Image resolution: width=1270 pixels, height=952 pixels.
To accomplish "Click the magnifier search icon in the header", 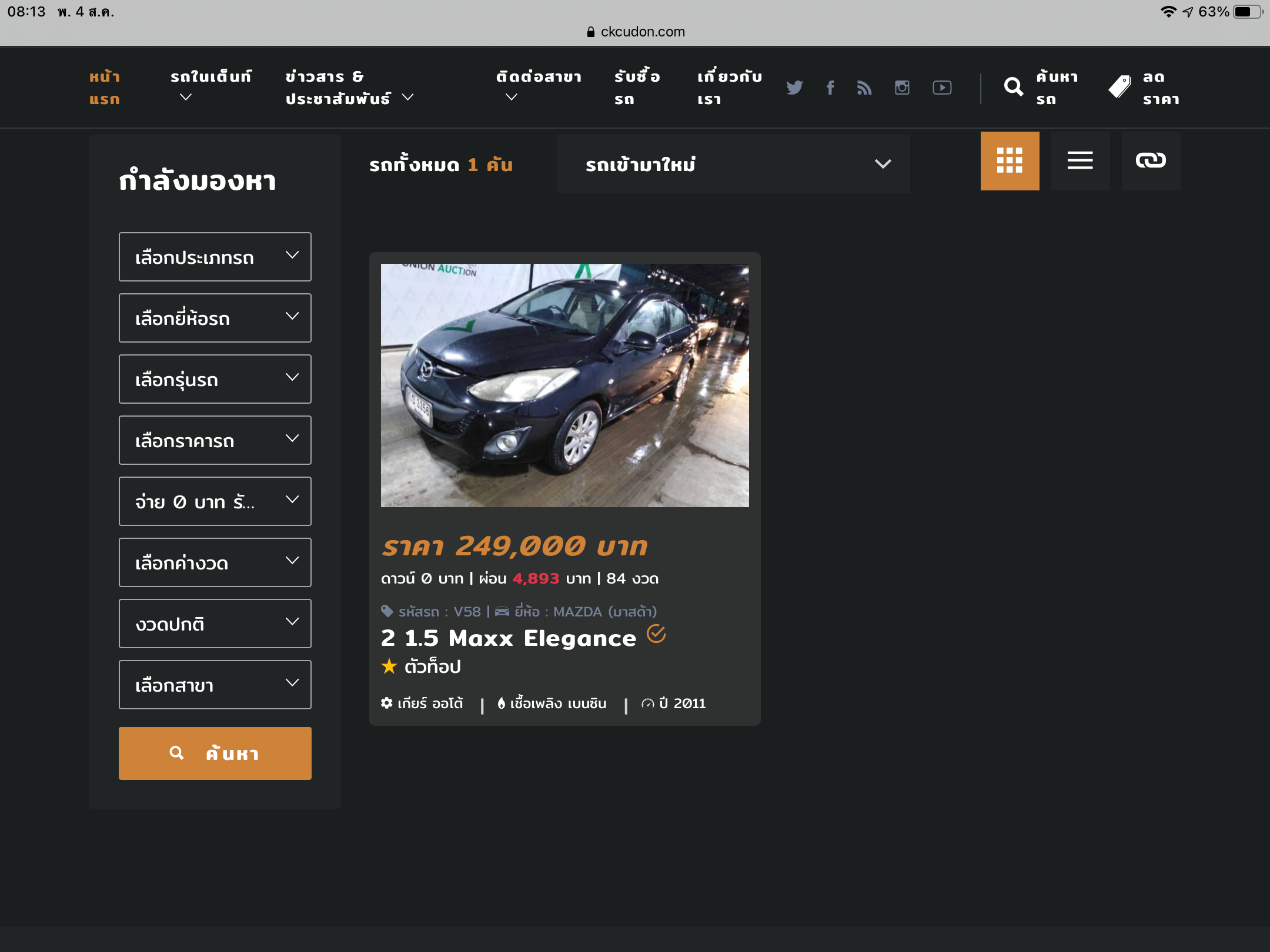I will 1013,87.
